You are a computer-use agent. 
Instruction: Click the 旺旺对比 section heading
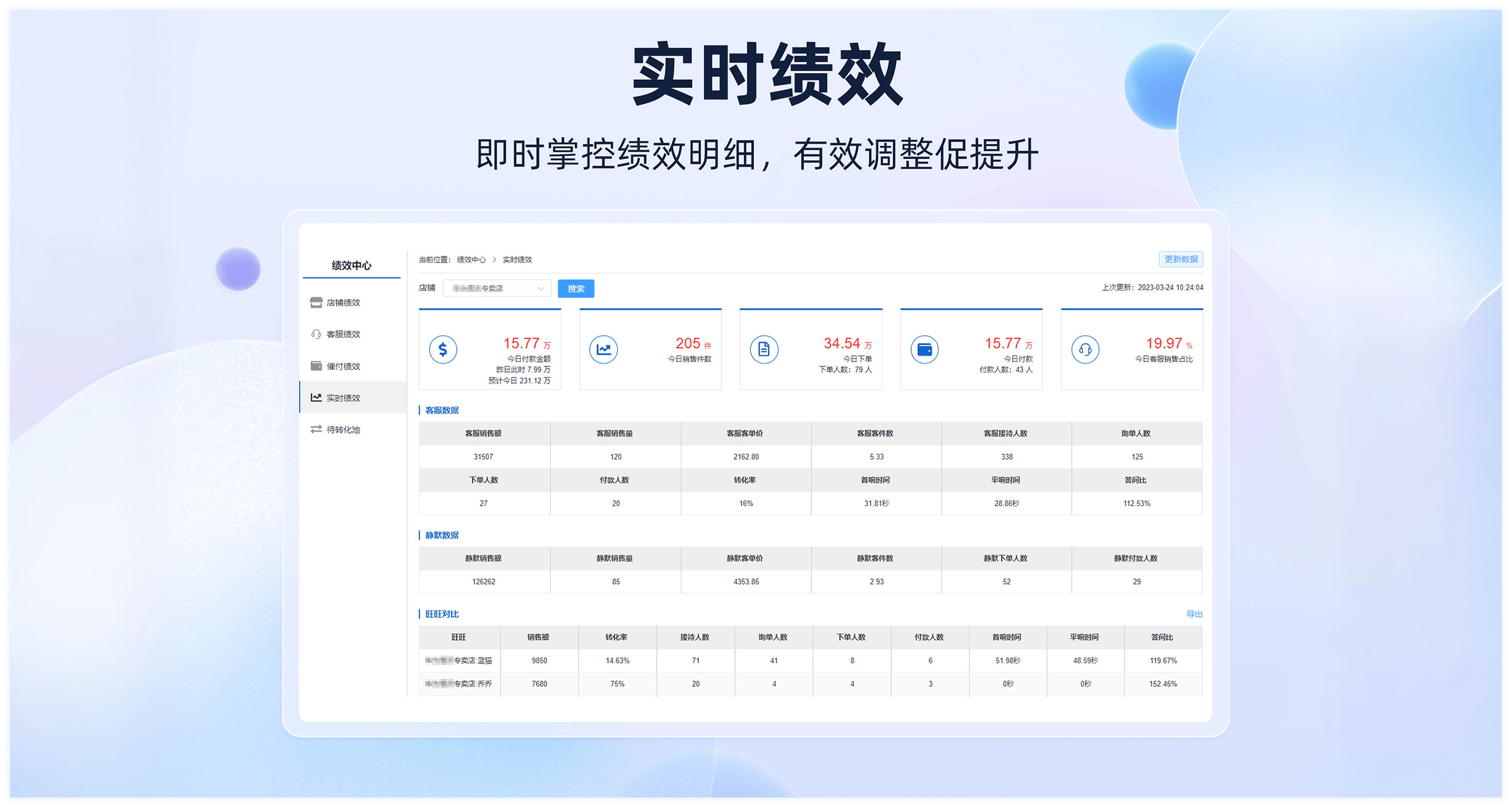(442, 614)
